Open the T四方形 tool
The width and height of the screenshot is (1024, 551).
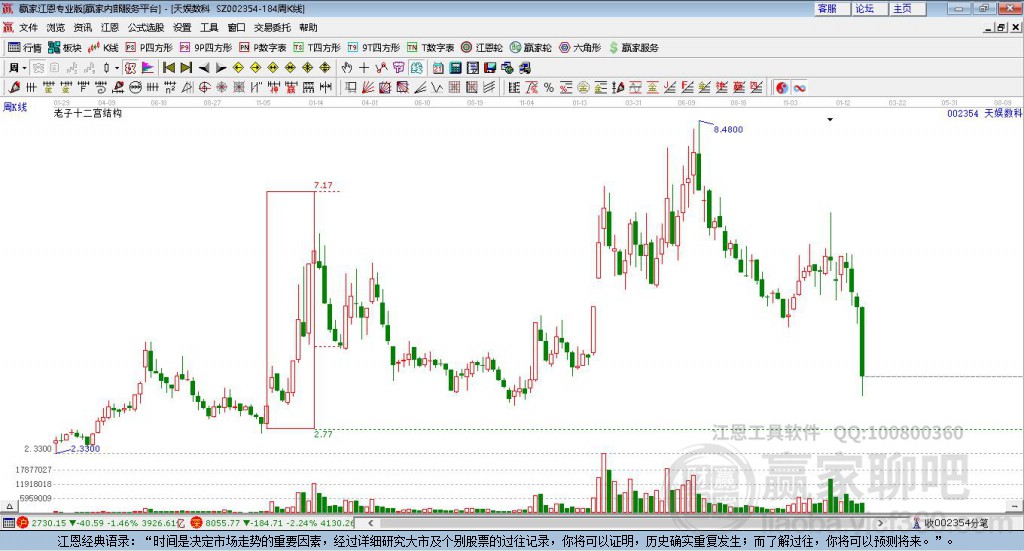(x=317, y=48)
